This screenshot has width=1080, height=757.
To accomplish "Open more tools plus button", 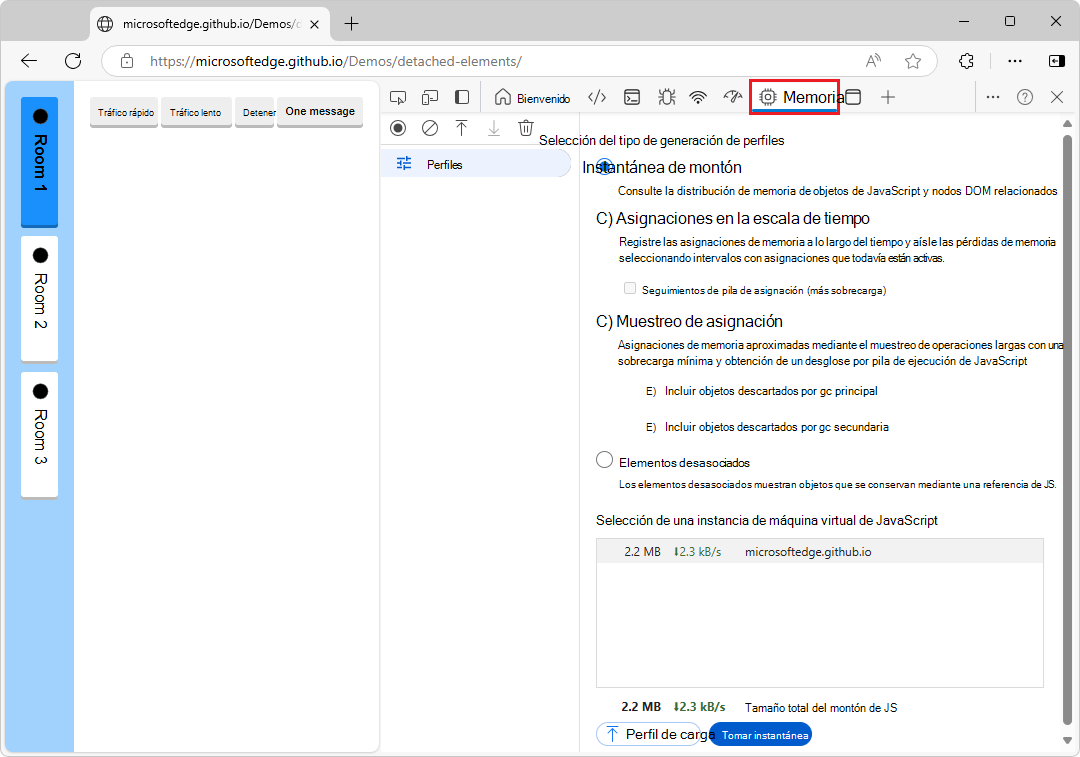I will (x=888, y=98).
